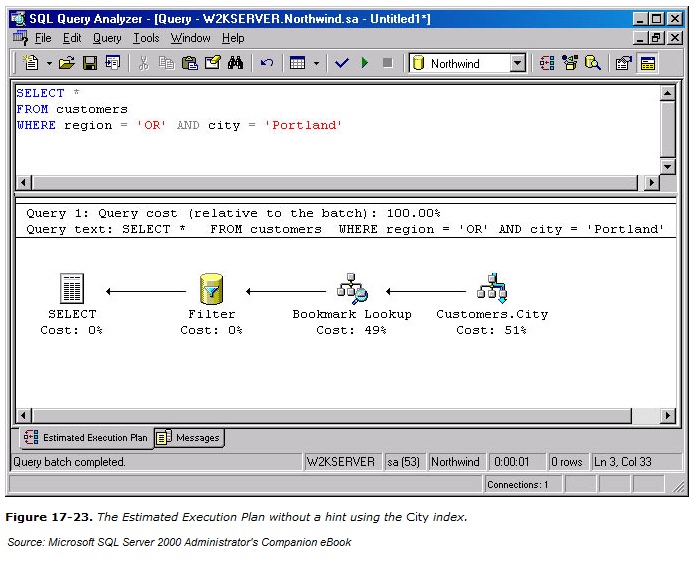Click left arrow of plan pane scrollbar
The height and width of the screenshot is (577, 696).
tap(24, 415)
